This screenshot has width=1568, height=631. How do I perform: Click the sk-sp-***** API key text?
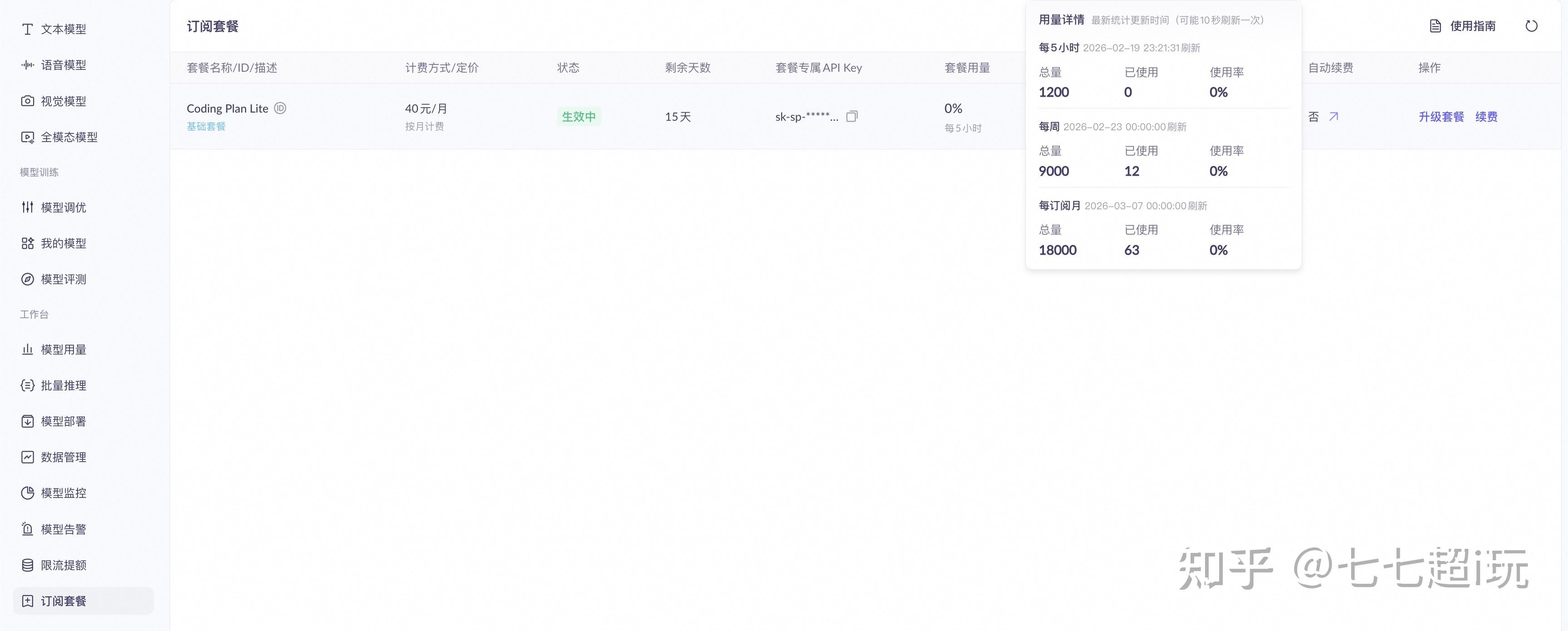(x=807, y=116)
